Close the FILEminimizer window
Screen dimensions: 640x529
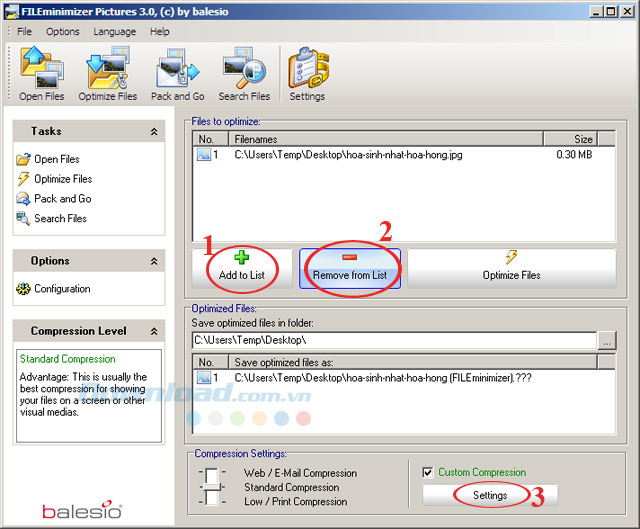click(627, 11)
